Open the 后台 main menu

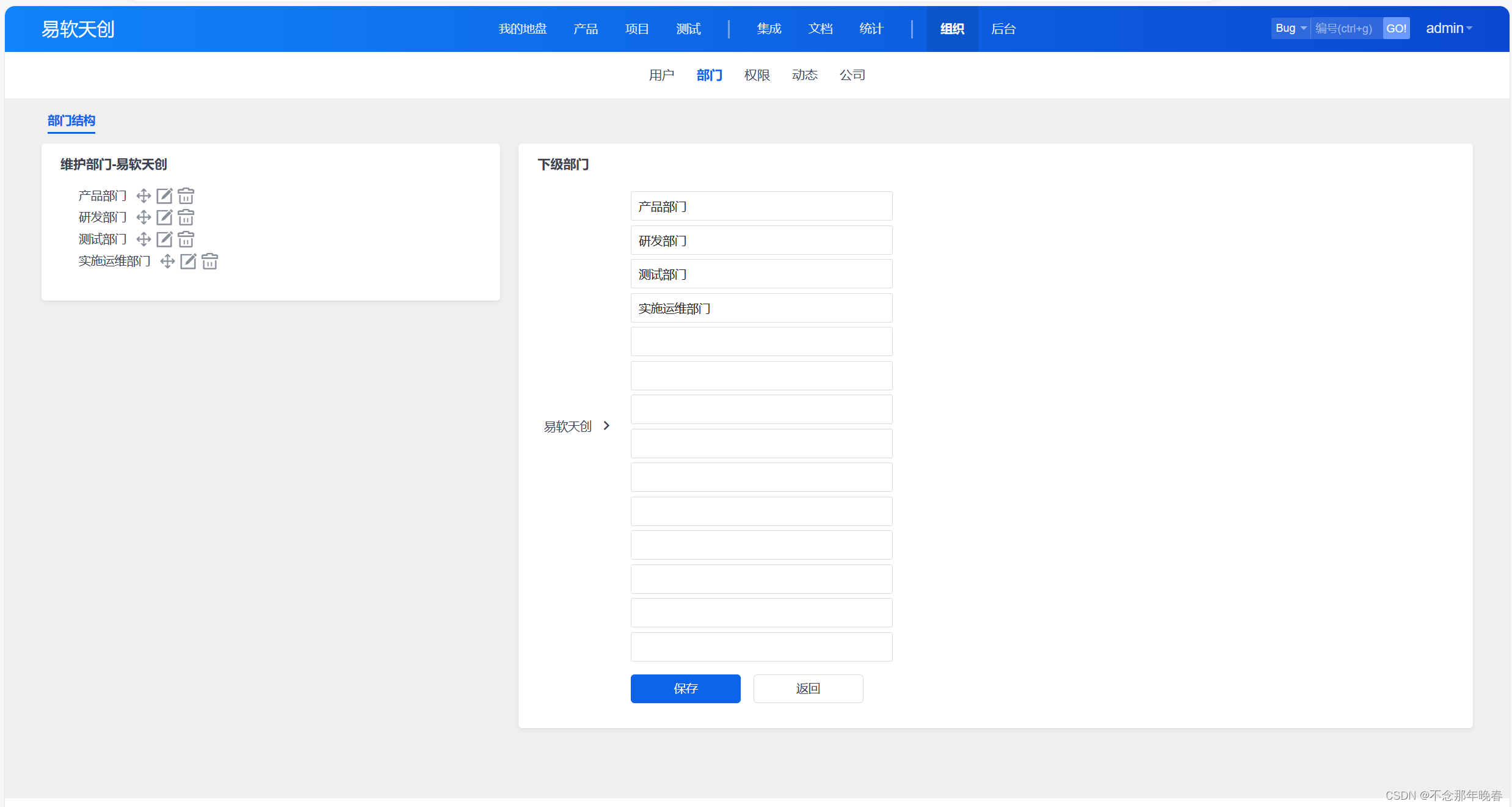click(x=1003, y=29)
